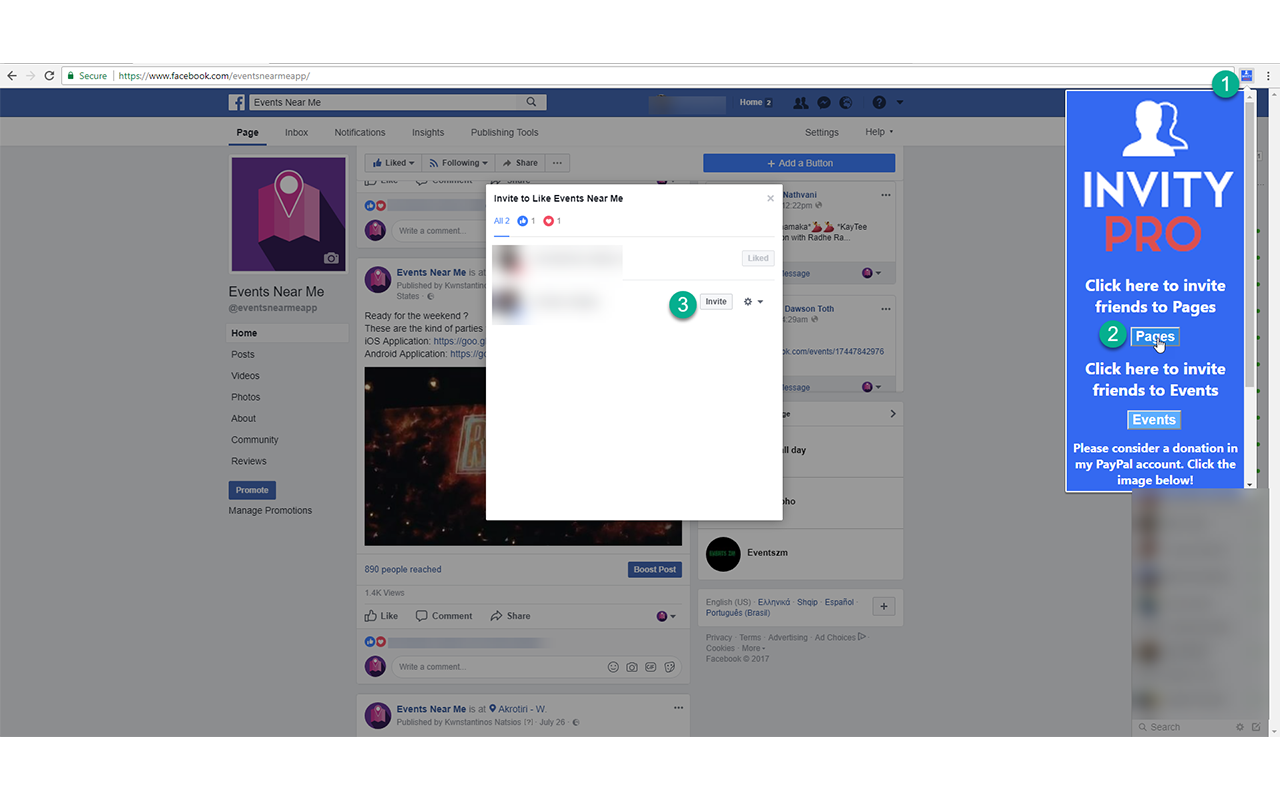Open friend requests icon

coord(801,102)
